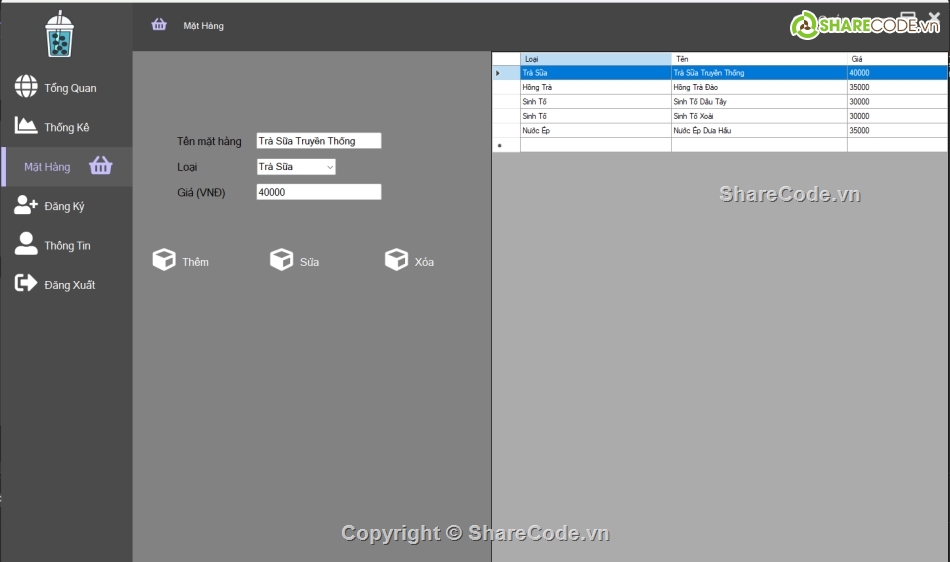The width and height of the screenshot is (950, 562).
Task: Click the logout icon beside Đăng Xuất
Action: (x=26, y=284)
